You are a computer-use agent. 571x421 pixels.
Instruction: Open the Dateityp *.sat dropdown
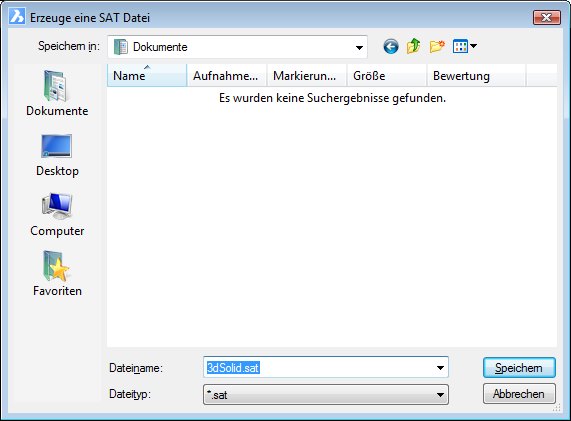click(326, 394)
